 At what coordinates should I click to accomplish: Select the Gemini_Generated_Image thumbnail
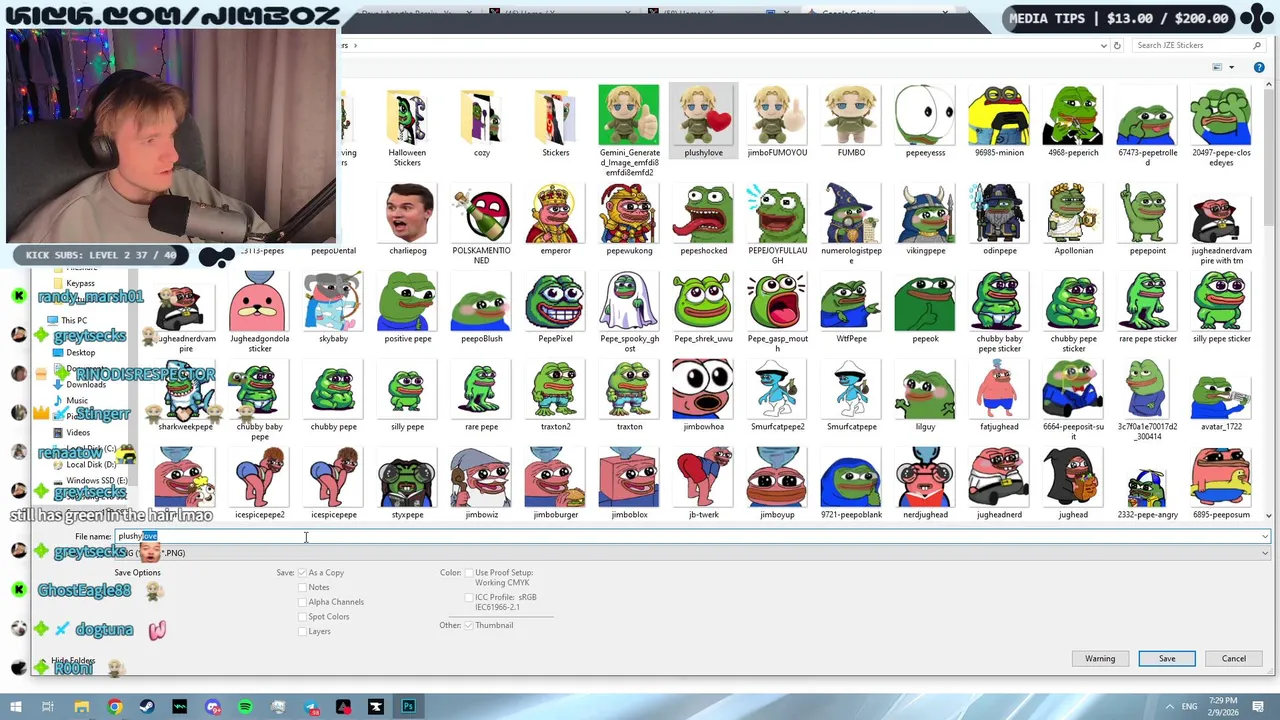629,116
